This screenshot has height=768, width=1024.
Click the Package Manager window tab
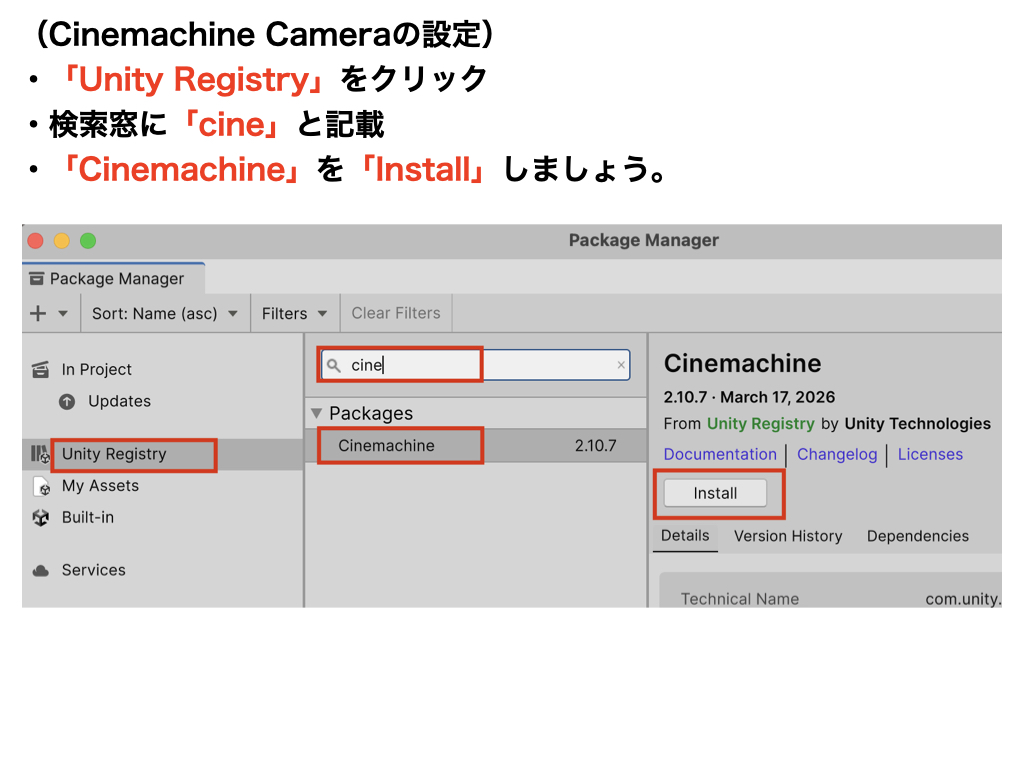pyautogui.click(x=114, y=279)
